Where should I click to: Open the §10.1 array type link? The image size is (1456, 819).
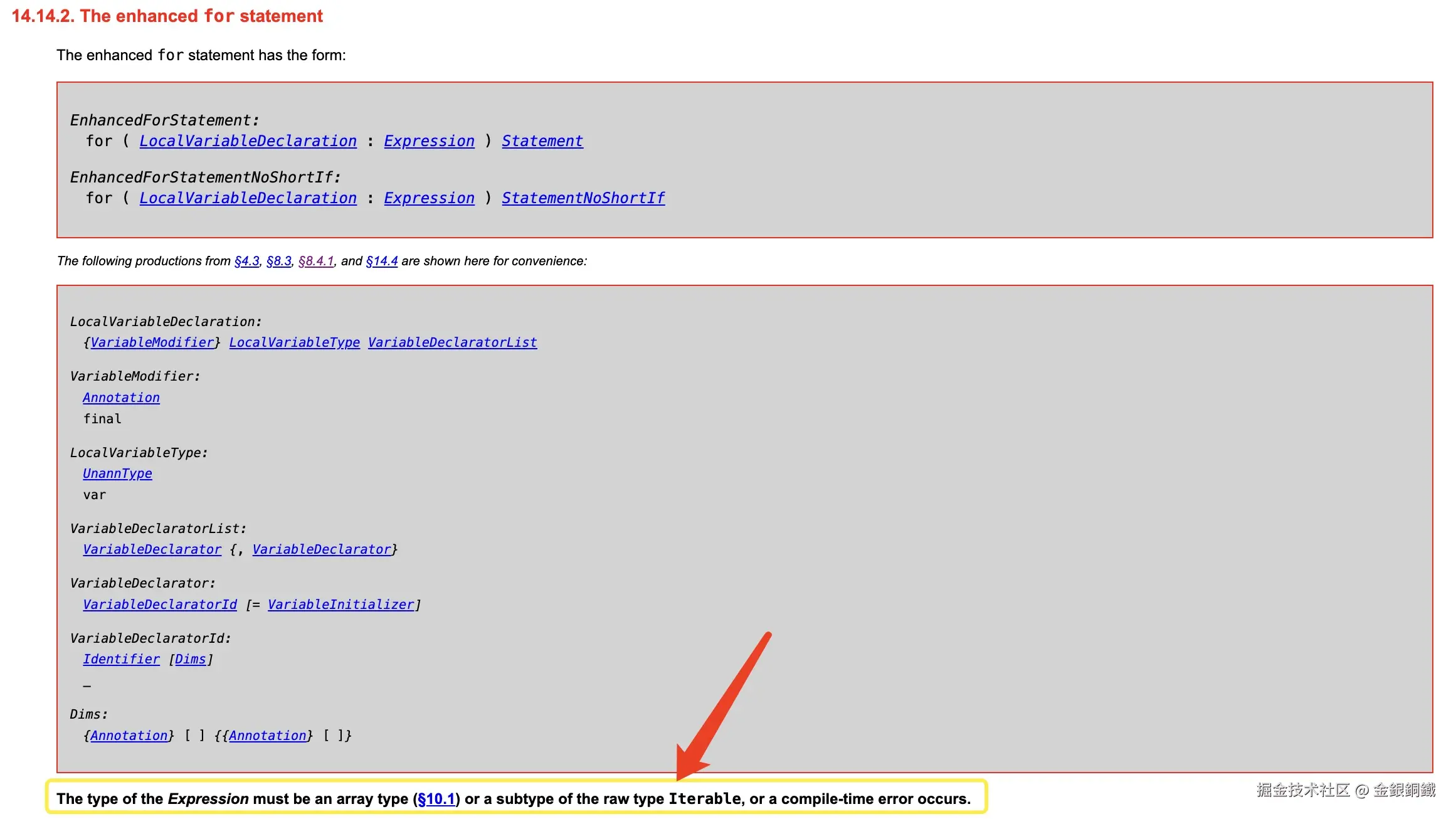click(x=436, y=799)
